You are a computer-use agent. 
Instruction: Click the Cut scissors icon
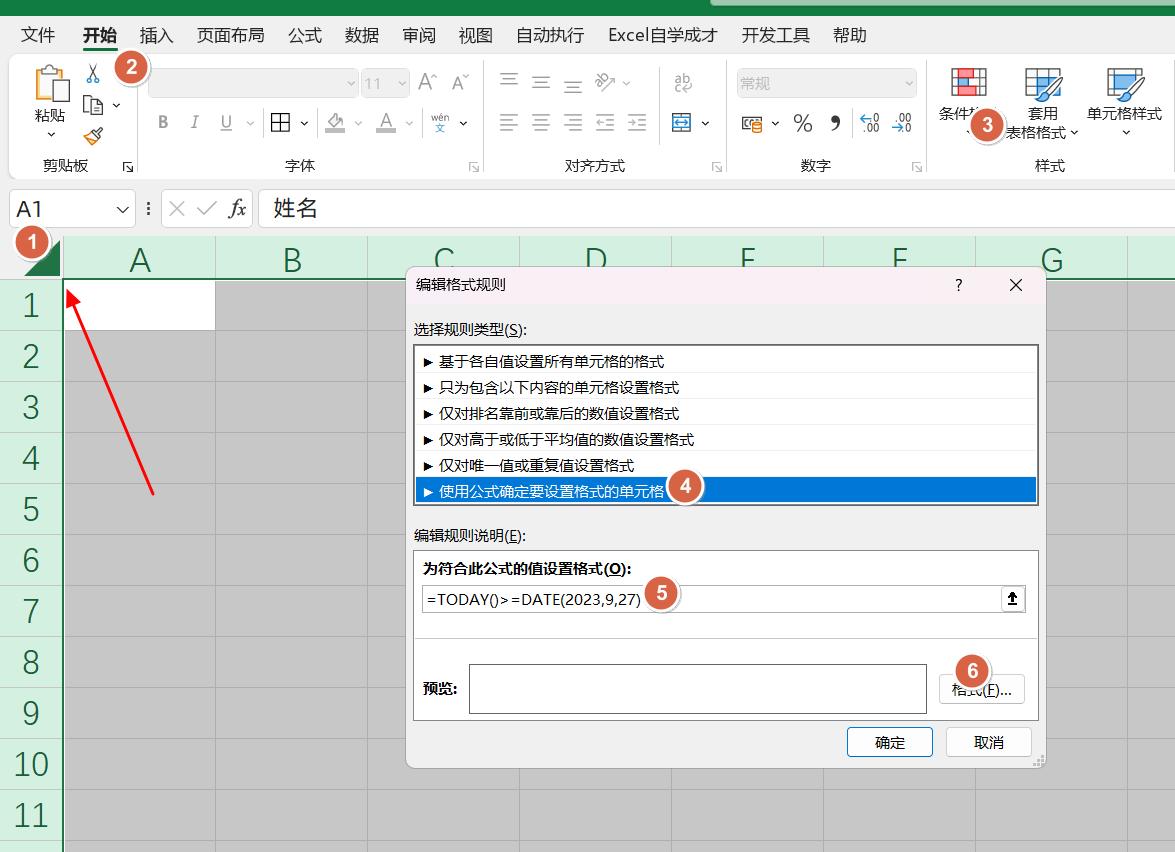point(93,73)
